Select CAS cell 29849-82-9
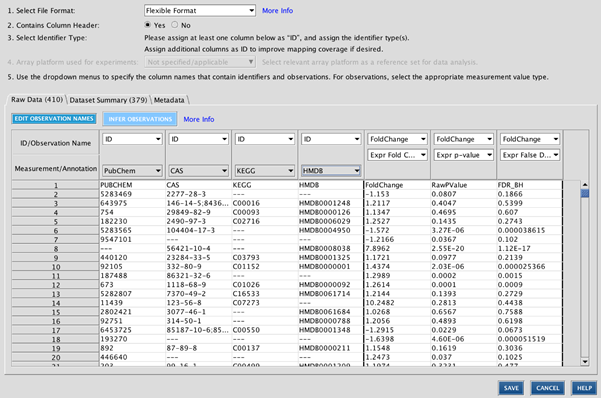 click(199, 212)
